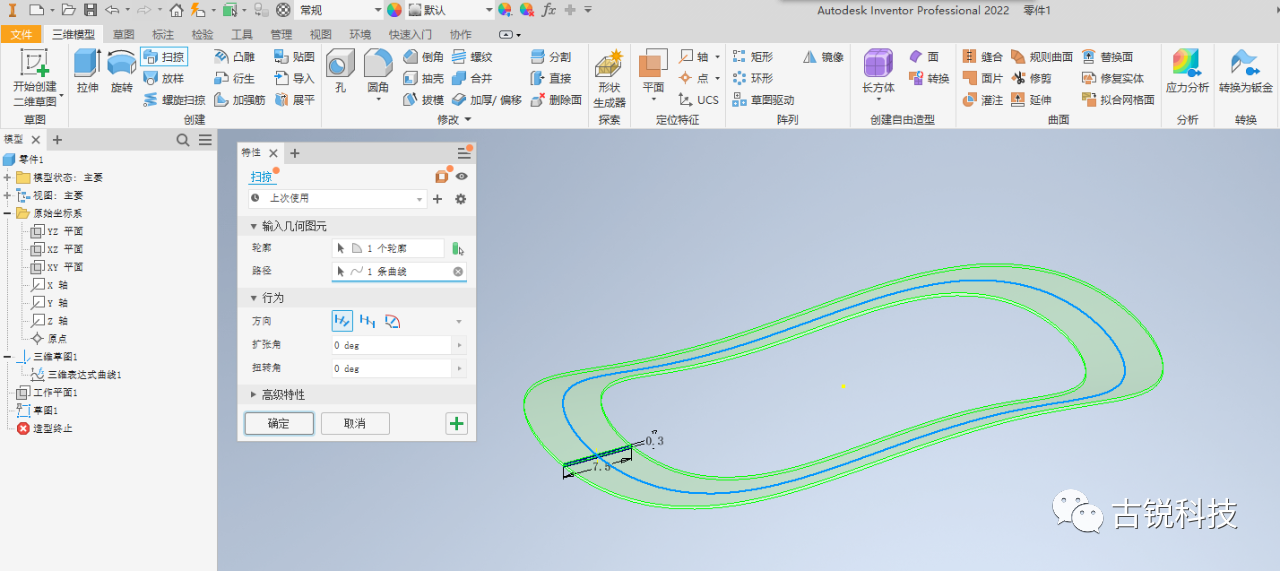Choose the Draft (拔模) tool

pos(424,100)
